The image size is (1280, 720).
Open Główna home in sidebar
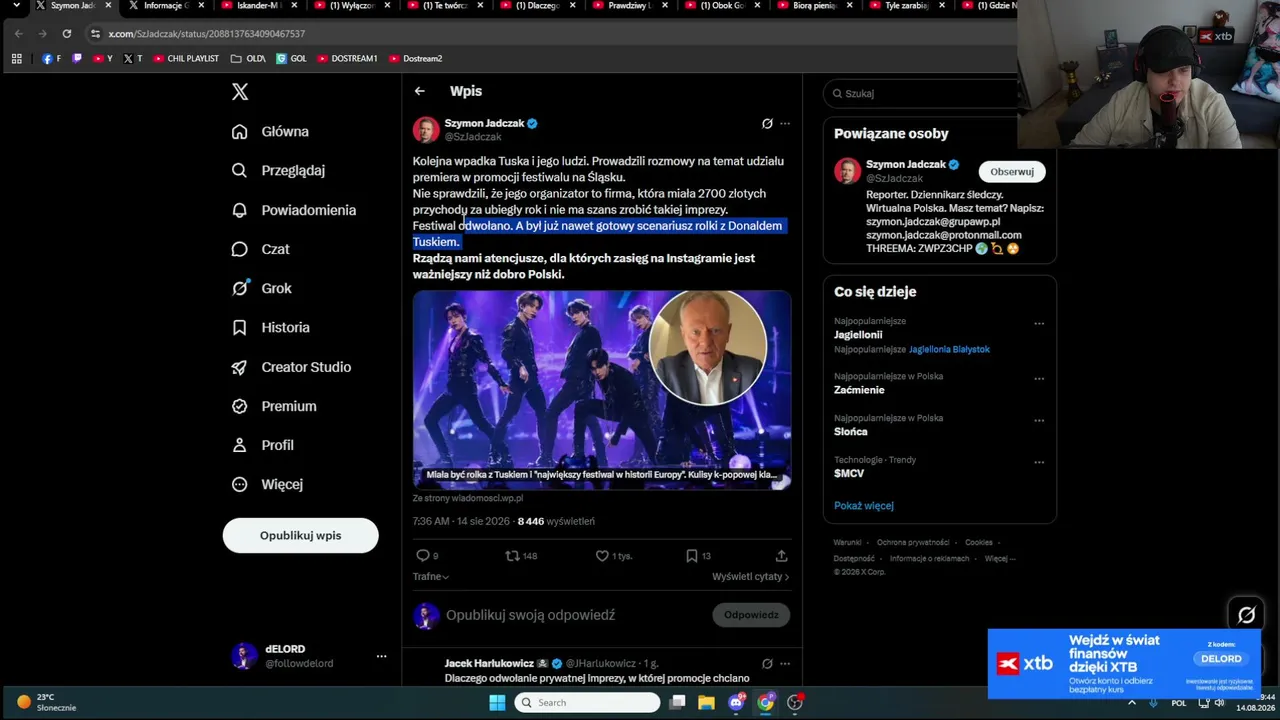click(x=270, y=131)
